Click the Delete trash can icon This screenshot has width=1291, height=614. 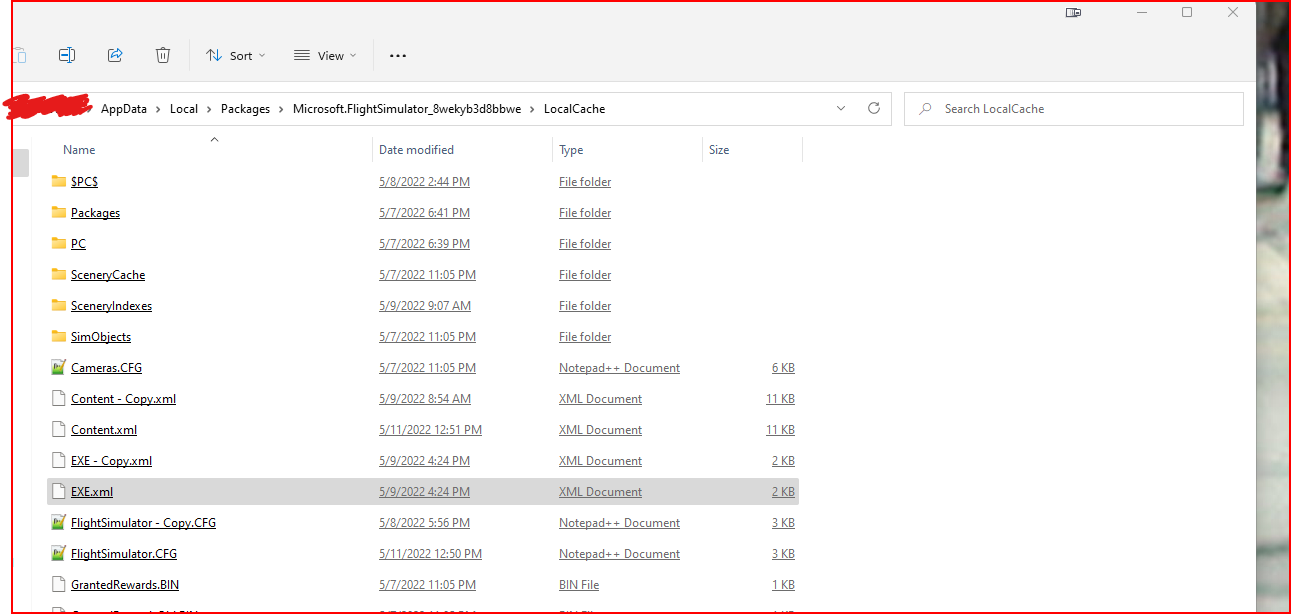163,56
